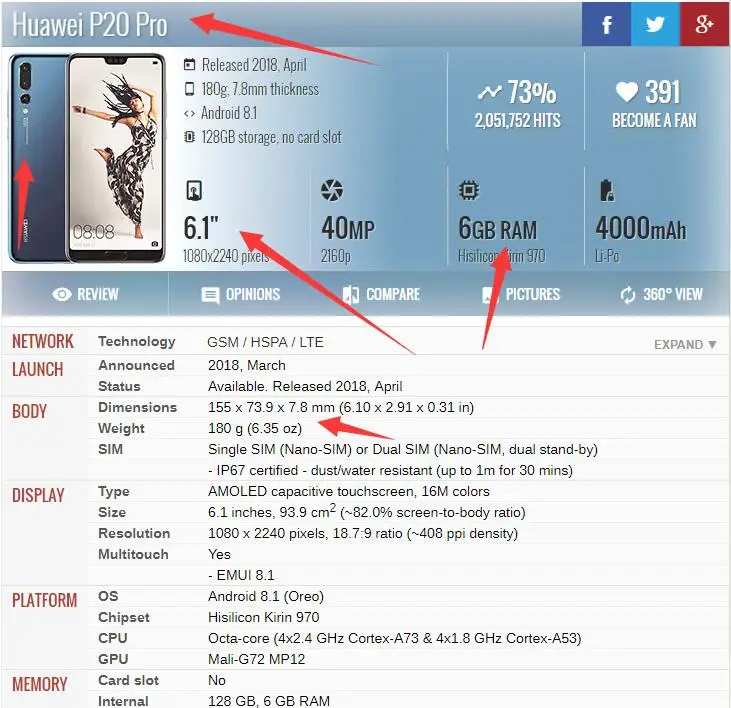
Task: Select the AMOLED capacitive touchscreen text
Action: tap(349, 491)
